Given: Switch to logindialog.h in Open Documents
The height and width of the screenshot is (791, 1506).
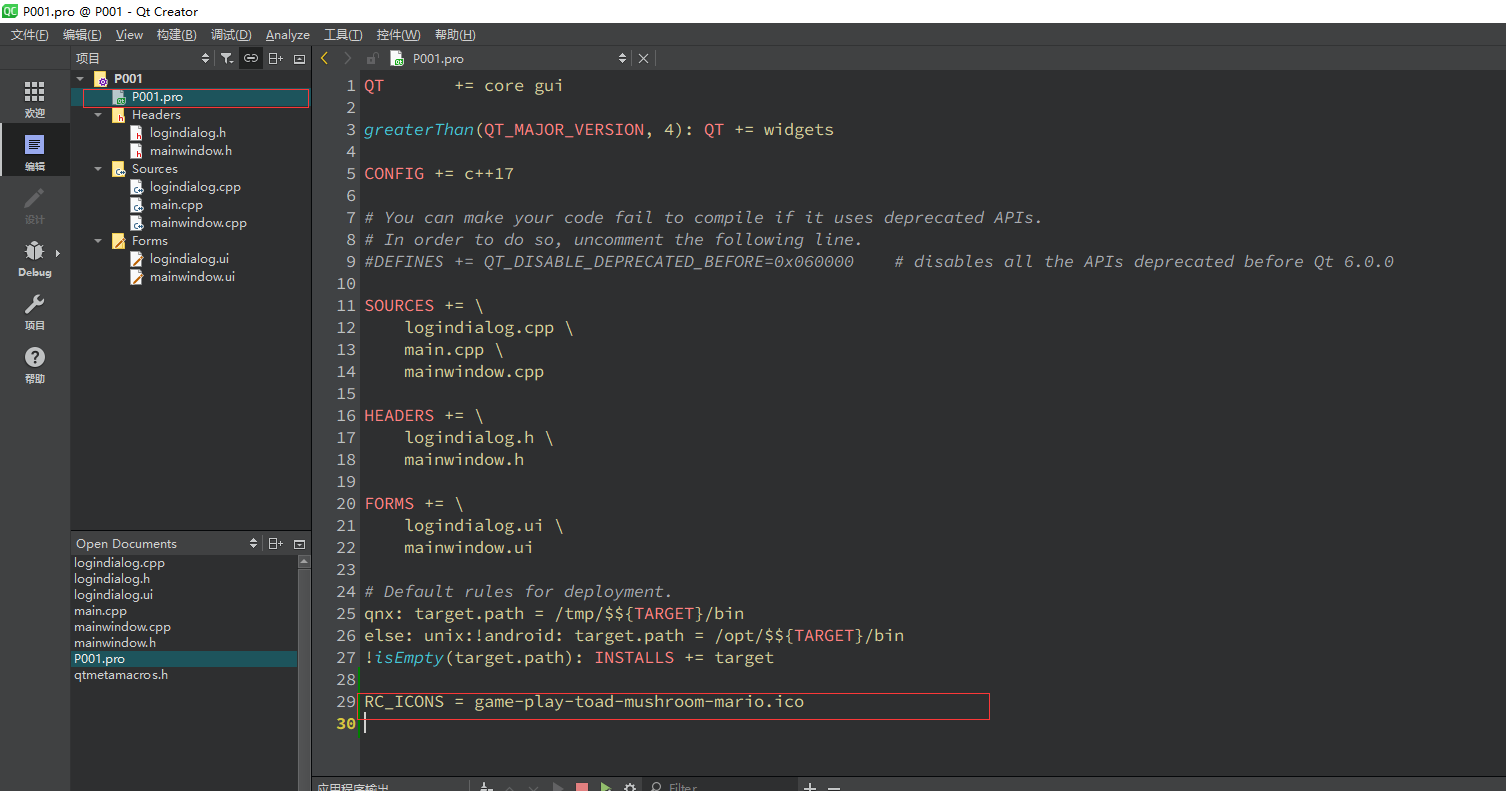Looking at the screenshot, I should [x=112, y=579].
